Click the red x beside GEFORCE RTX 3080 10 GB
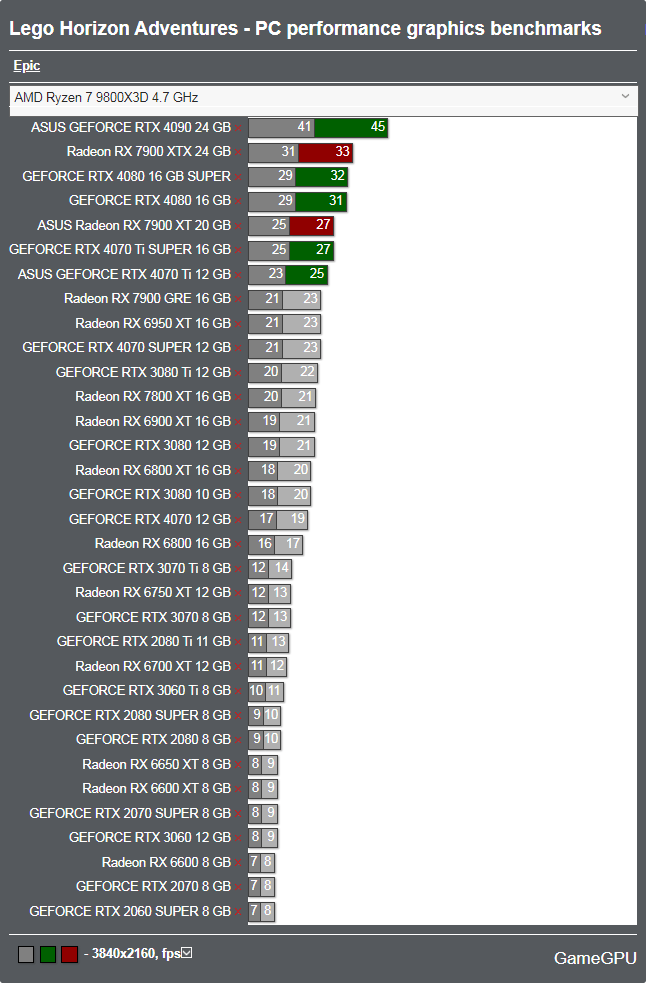Viewport: 646px width, 983px height. click(238, 496)
